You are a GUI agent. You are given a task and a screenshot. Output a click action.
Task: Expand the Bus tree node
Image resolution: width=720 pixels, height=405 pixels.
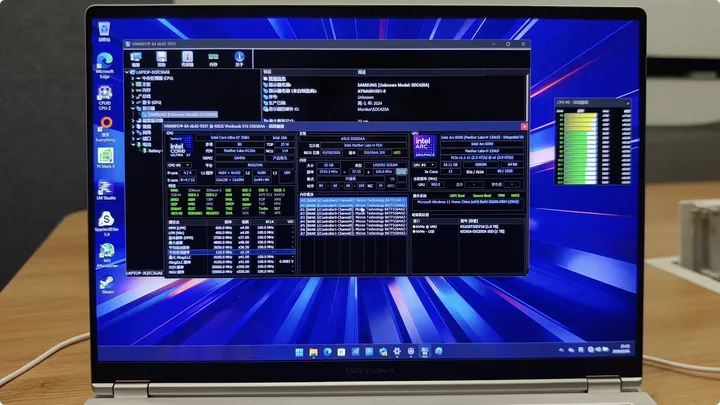(x=133, y=96)
